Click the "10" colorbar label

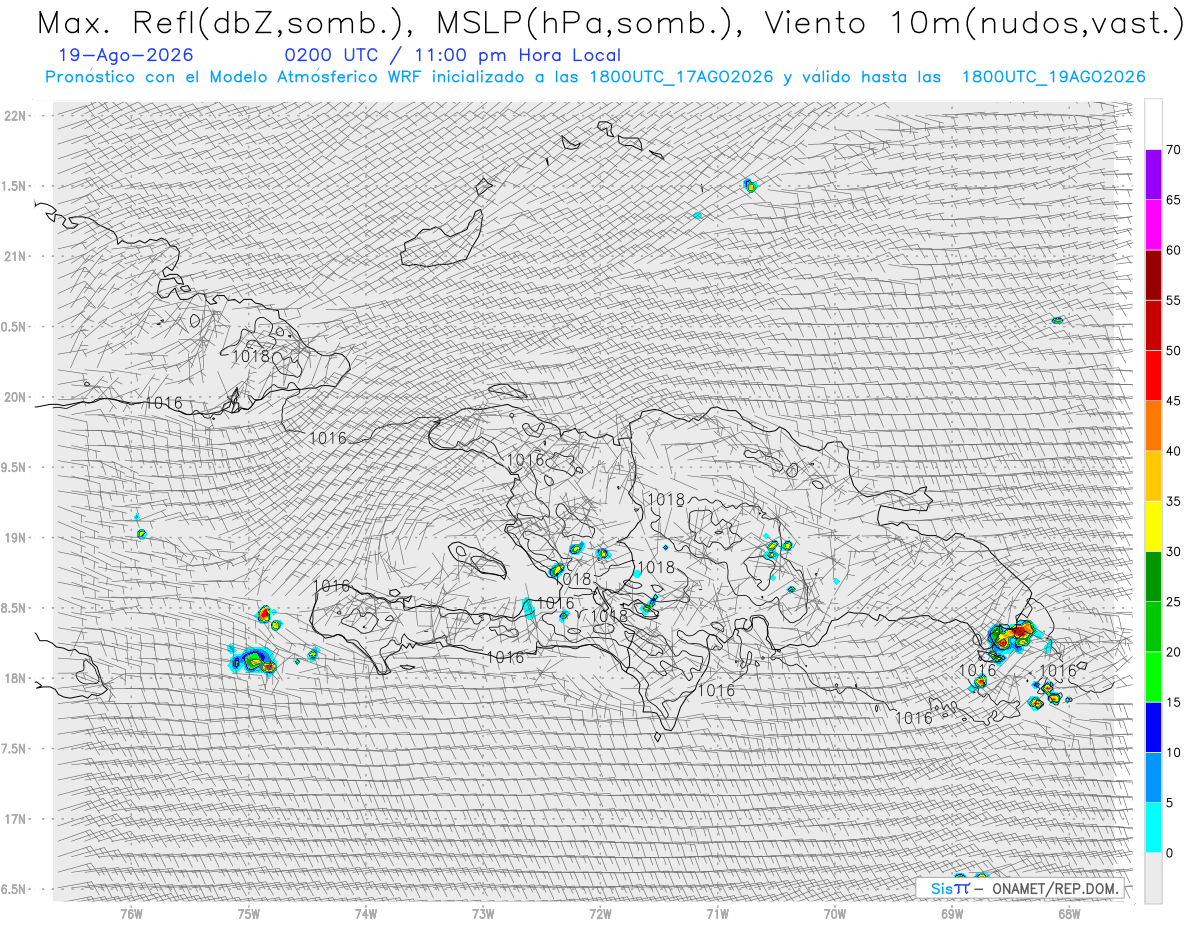coord(1173,752)
